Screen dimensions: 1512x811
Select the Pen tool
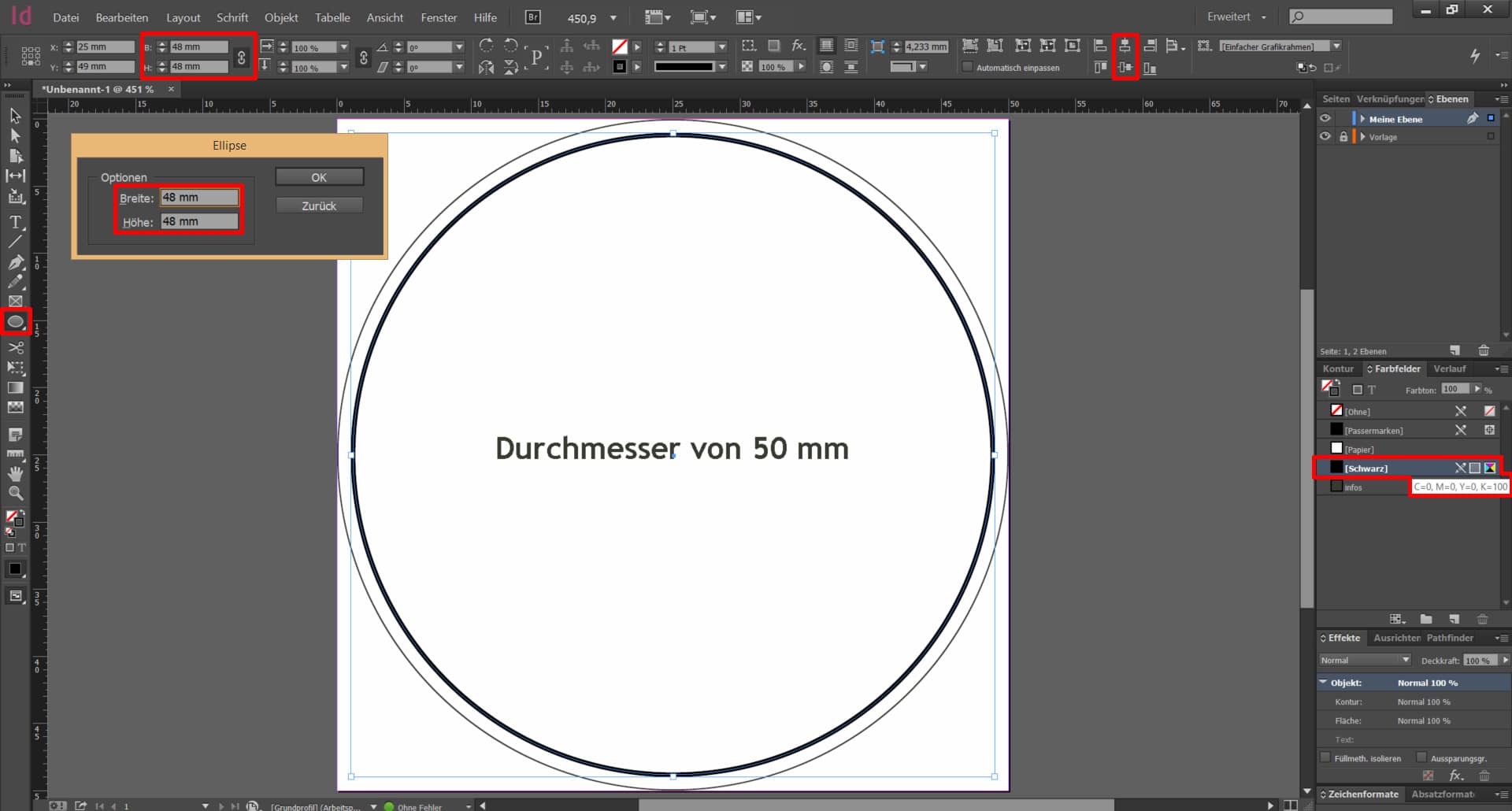pos(15,264)
